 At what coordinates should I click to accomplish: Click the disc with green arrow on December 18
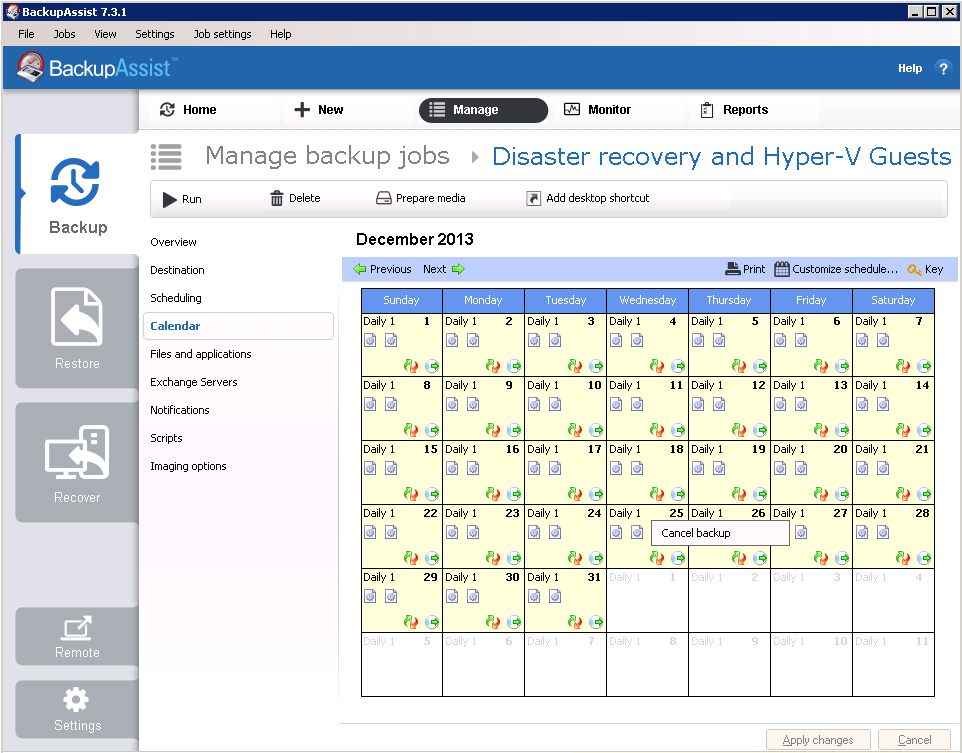click(x=678, y=493)
